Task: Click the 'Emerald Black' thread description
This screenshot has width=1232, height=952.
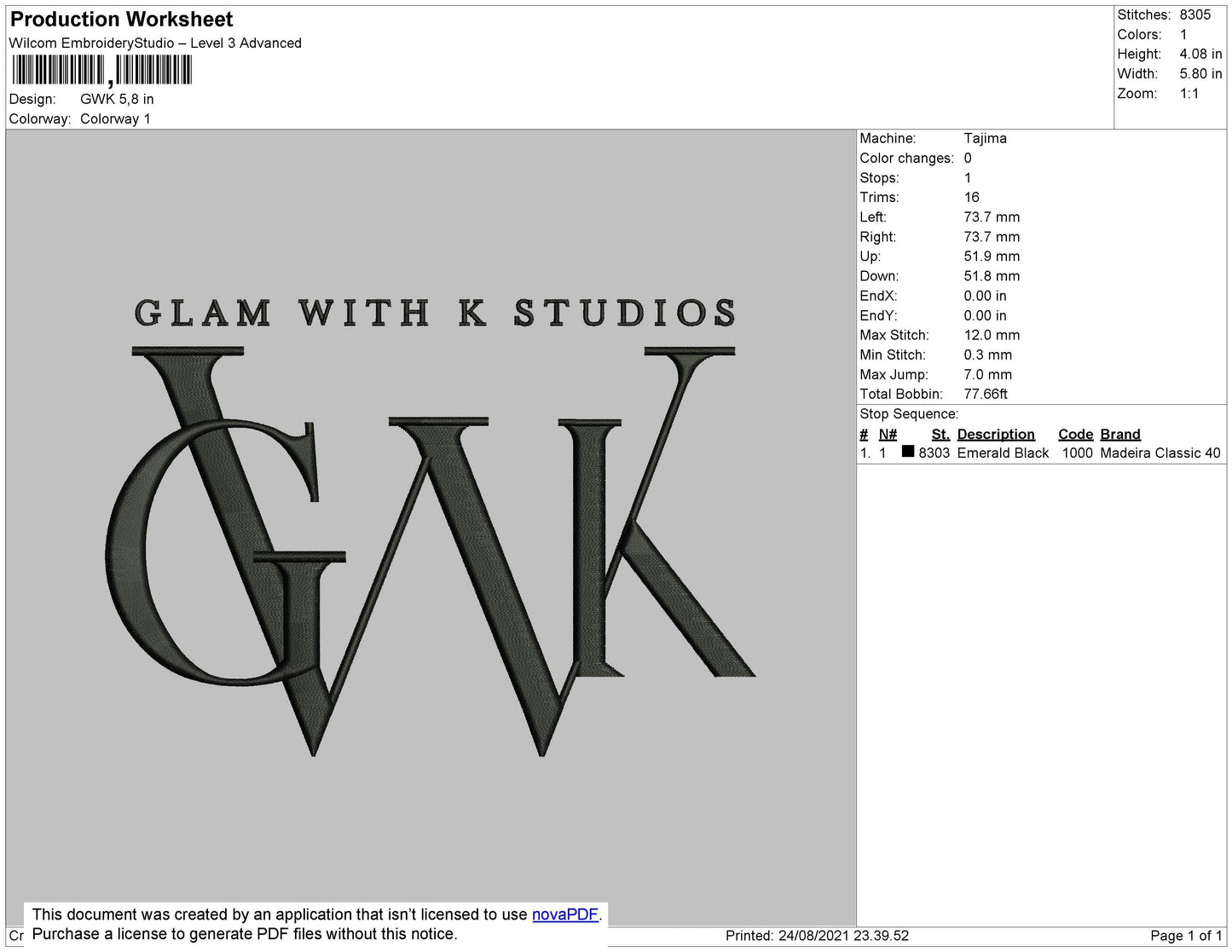Action: click(x=1003, y=453)
